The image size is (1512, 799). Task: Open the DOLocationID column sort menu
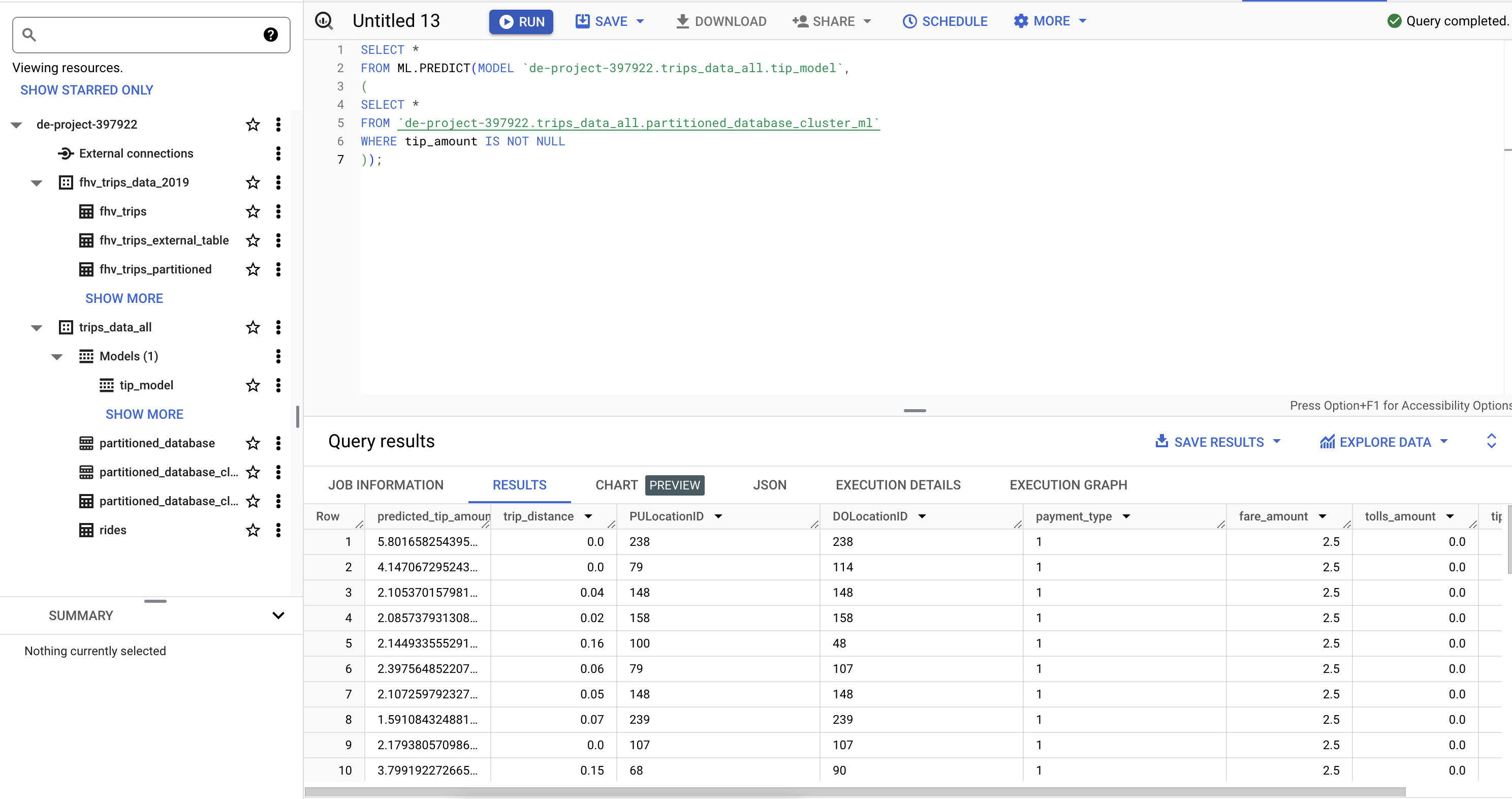pyautogui.click(x=922, y=516)
